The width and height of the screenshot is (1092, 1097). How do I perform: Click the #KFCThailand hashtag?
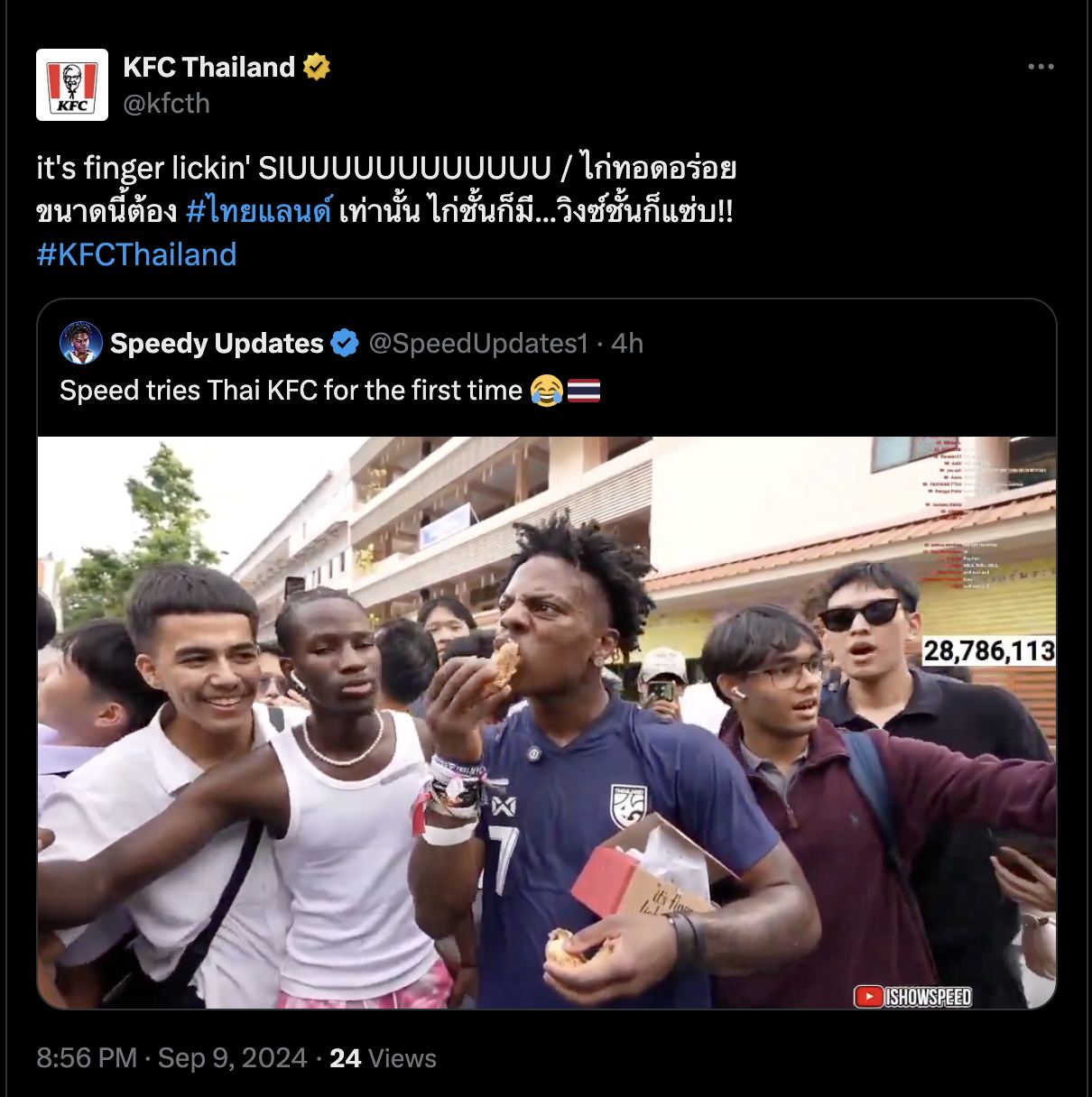[136, 254]
